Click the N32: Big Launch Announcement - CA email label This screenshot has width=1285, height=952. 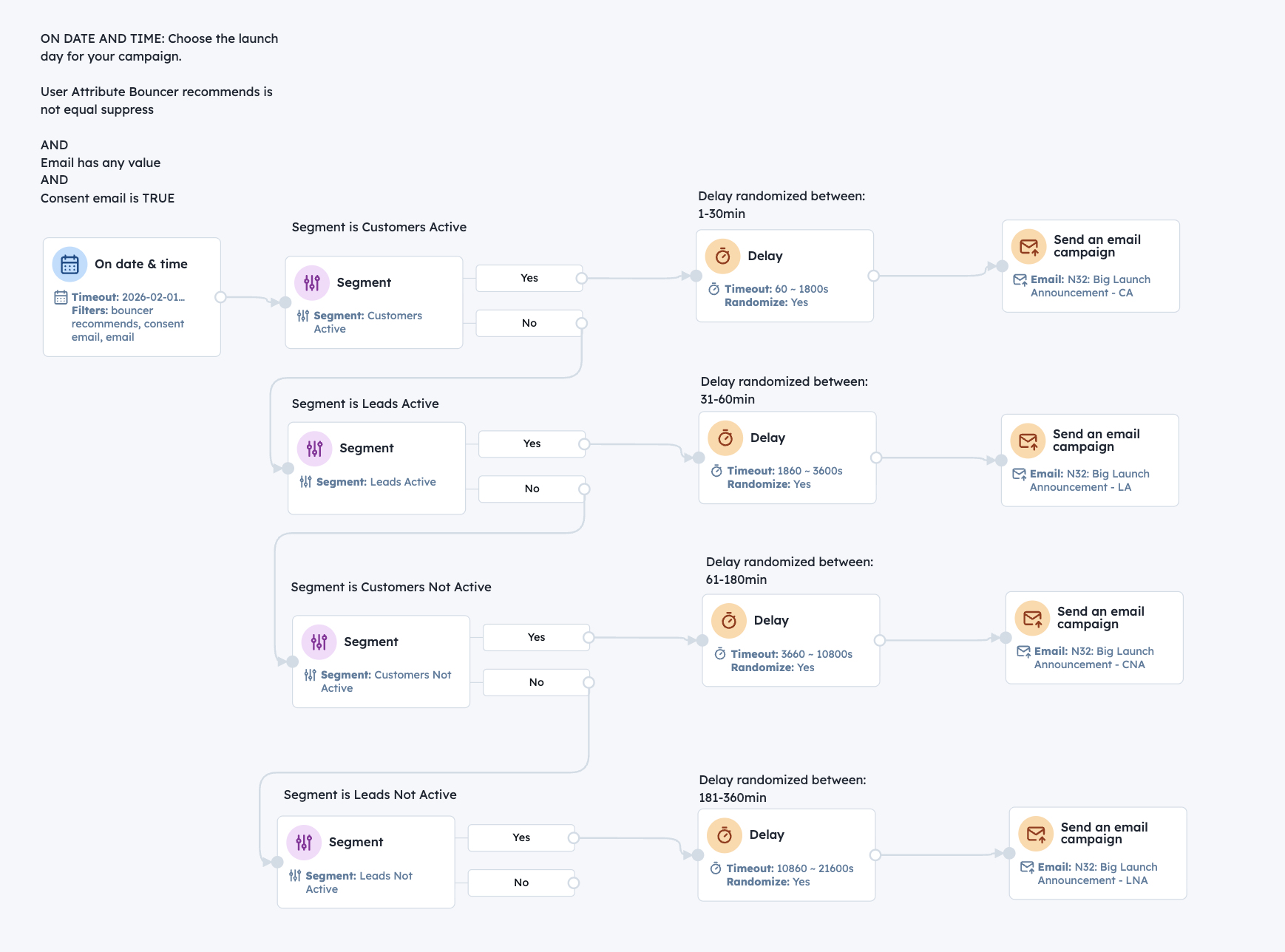pos(1090,286)
